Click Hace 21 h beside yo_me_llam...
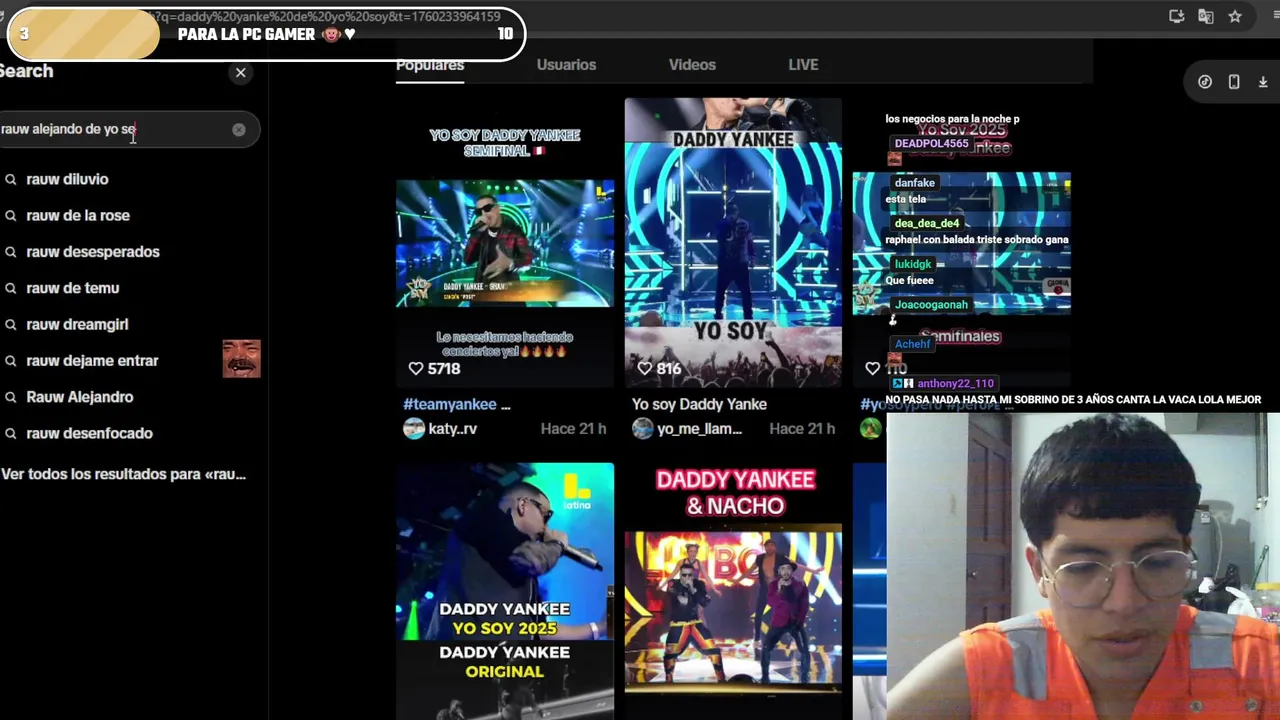Screen dimensions: 1280x720 tap(802, 429)
